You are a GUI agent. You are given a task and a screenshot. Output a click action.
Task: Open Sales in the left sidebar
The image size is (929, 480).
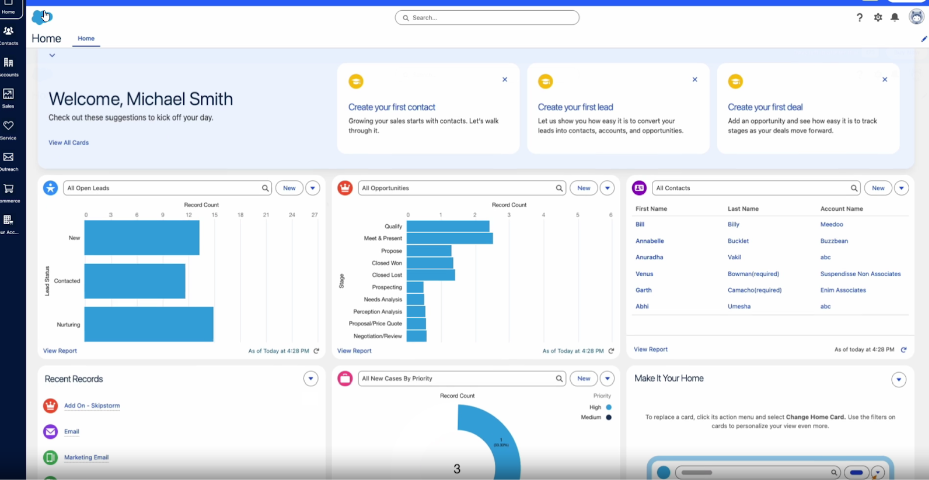point(9,98)
